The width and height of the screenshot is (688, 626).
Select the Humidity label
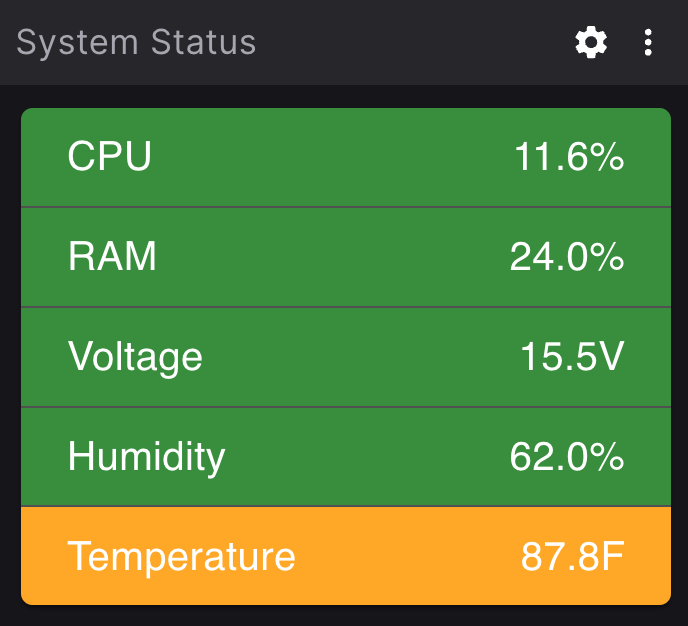147,457
